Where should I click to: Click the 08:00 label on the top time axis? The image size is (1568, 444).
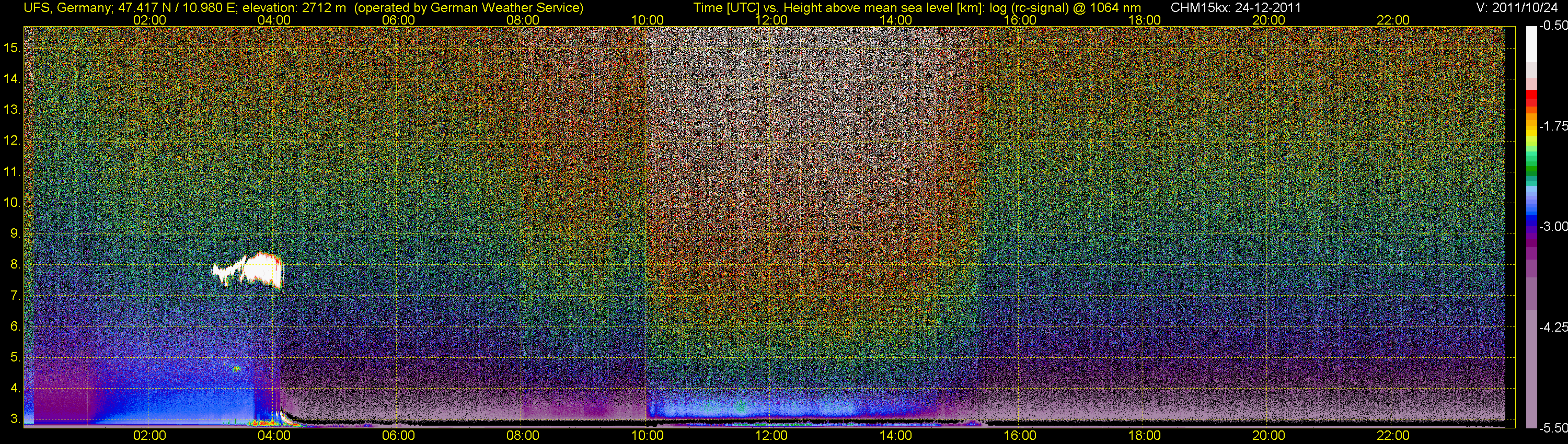(523, 20)
